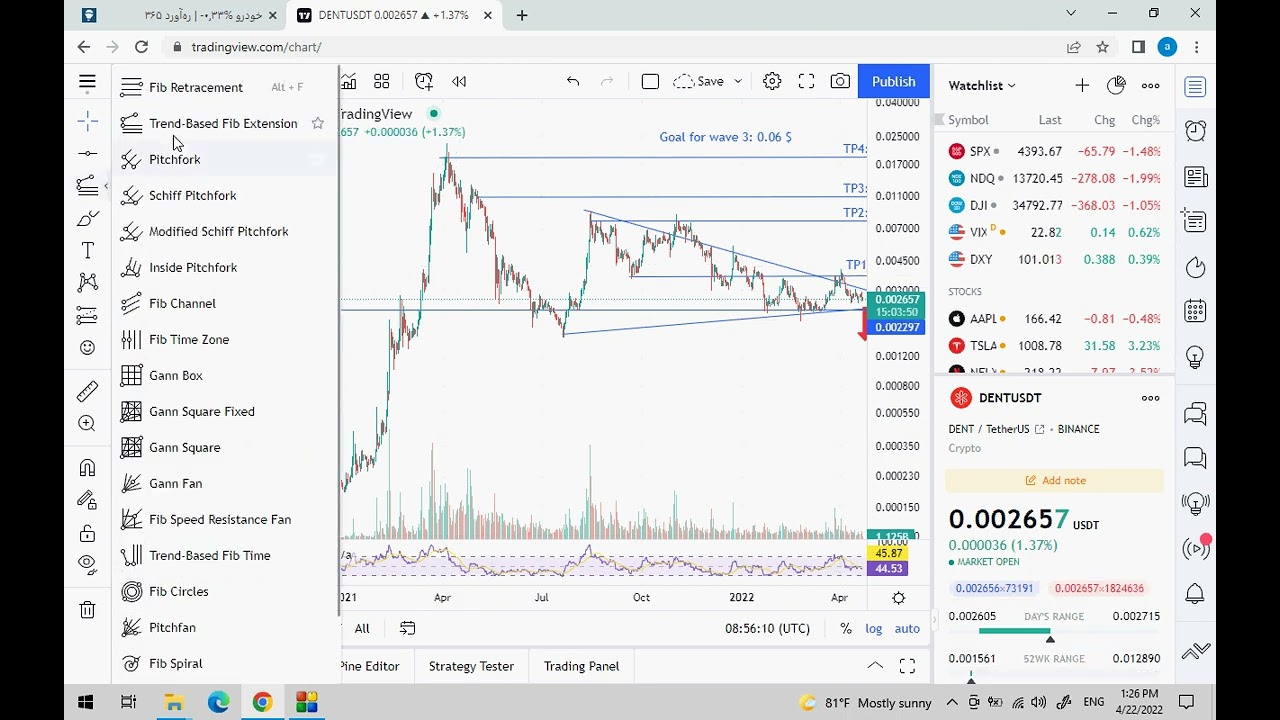
Task: Take chart snapshot with camera icon
Action: click(840, 81)
